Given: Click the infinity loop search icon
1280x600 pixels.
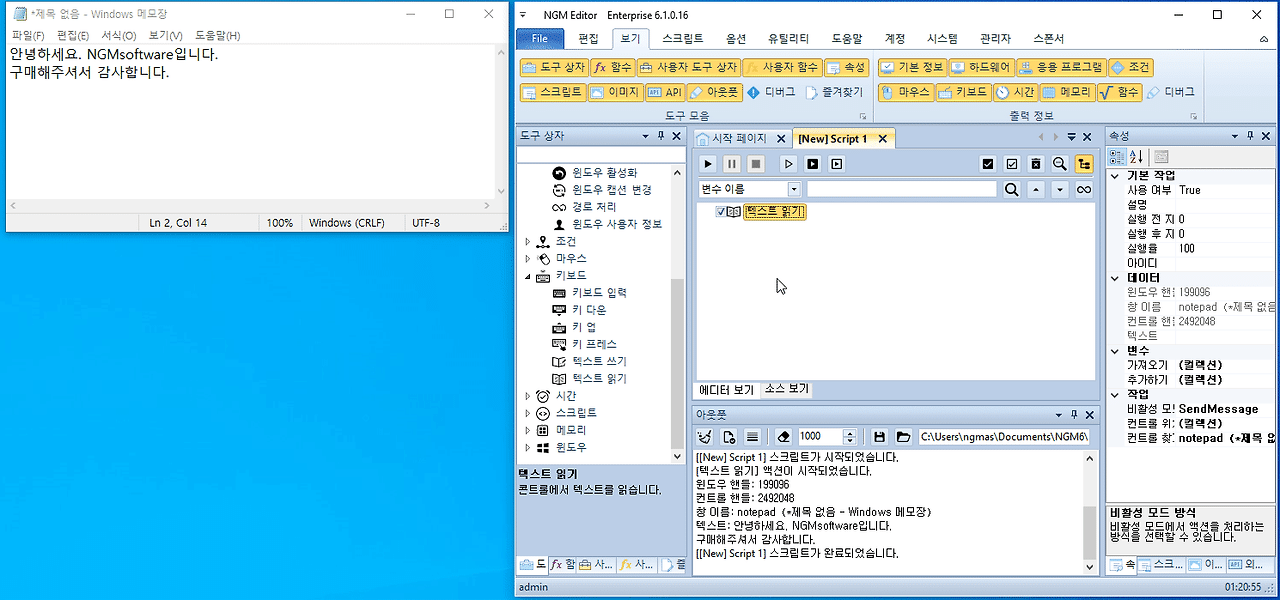Looking at the screenshot, I should 1084,189.
